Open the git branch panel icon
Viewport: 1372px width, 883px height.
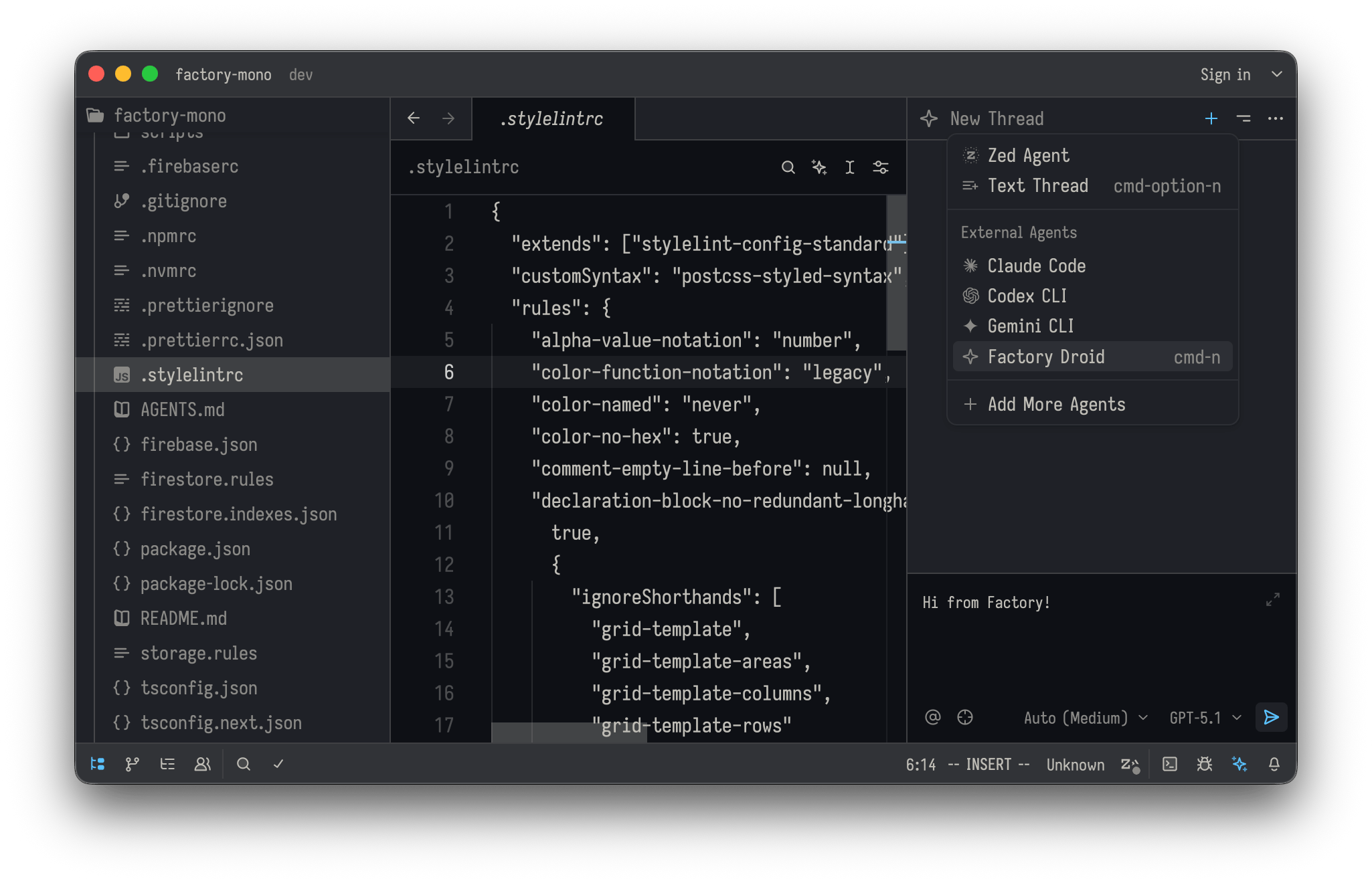click(133, 764)
